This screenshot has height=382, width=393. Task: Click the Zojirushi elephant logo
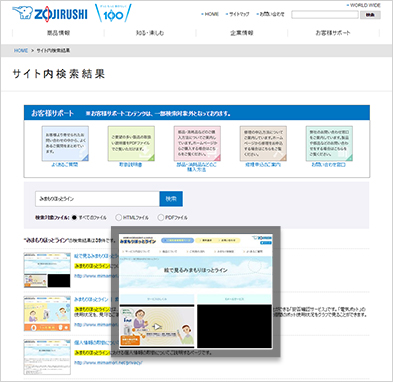(x=50, y=13)
